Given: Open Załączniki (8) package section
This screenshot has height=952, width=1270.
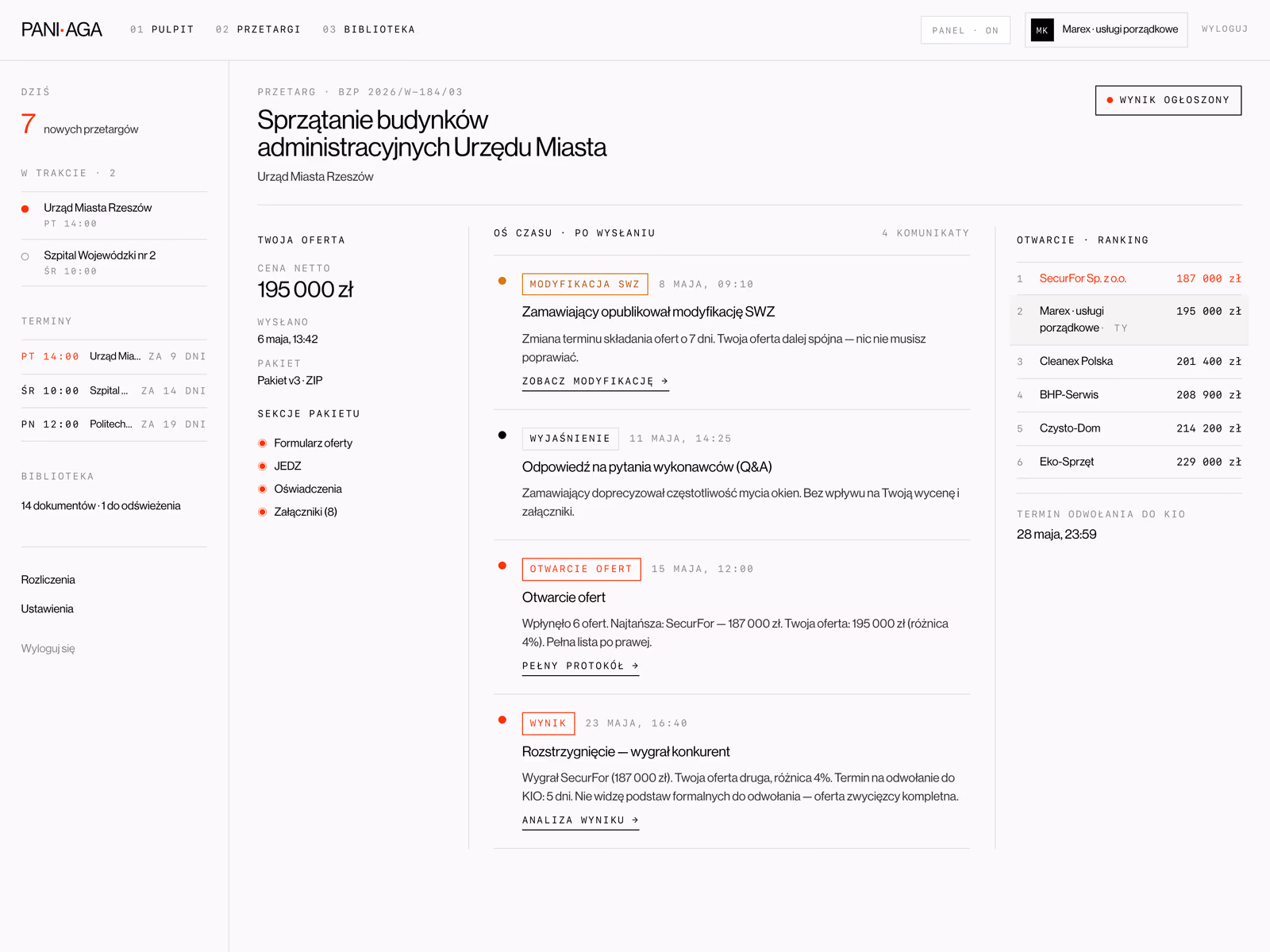Looking at the screenshot, I should pyautogui.click(x=306, y=512).
